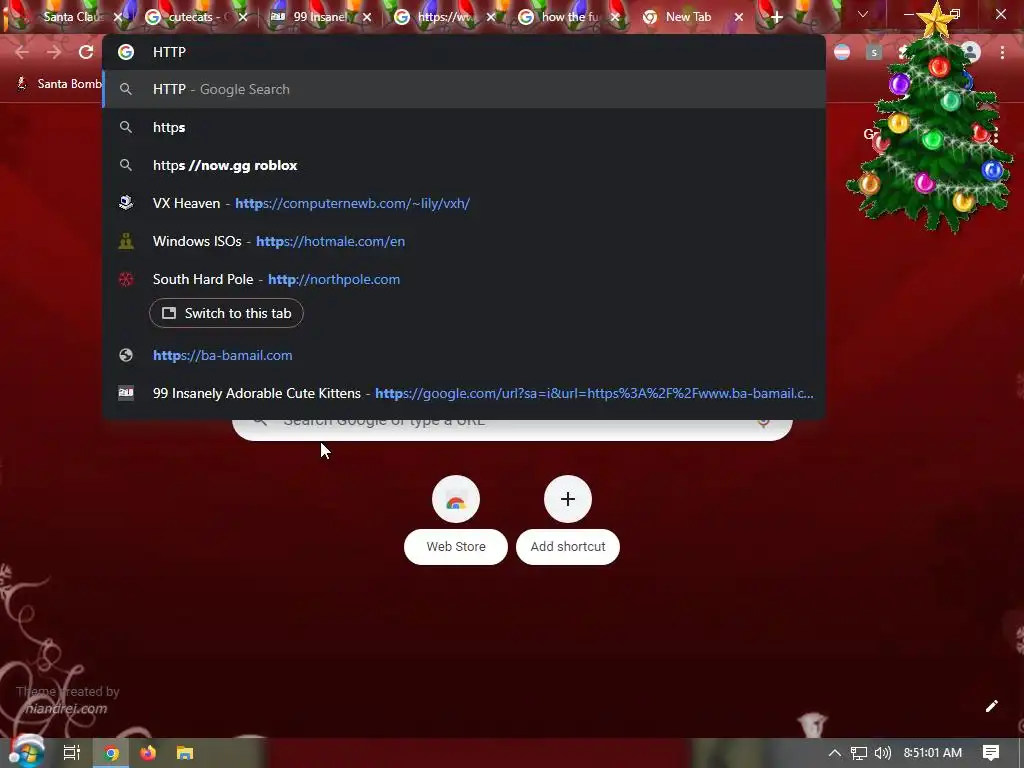This screenshot has width=1024, height=768.
Task: Click the 'Switch to this tab' button
Action: [x=226, y=313]
